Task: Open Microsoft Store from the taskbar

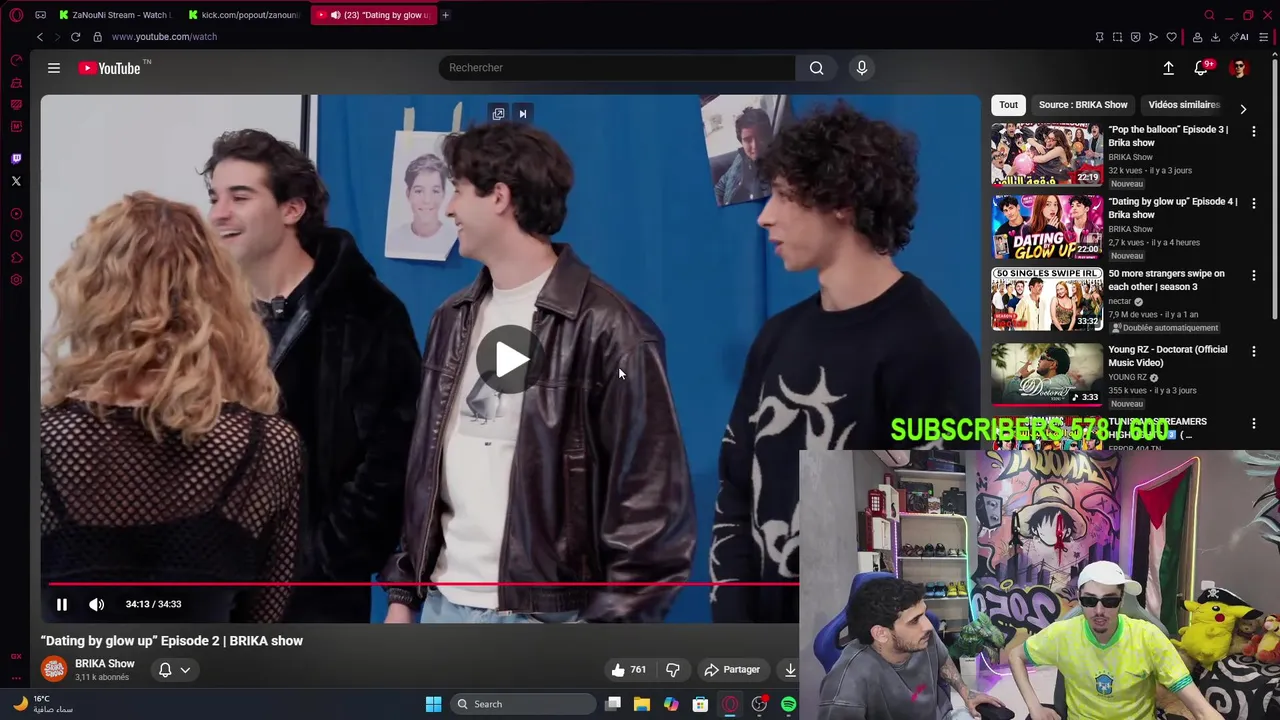Action: tap(700, 704)
